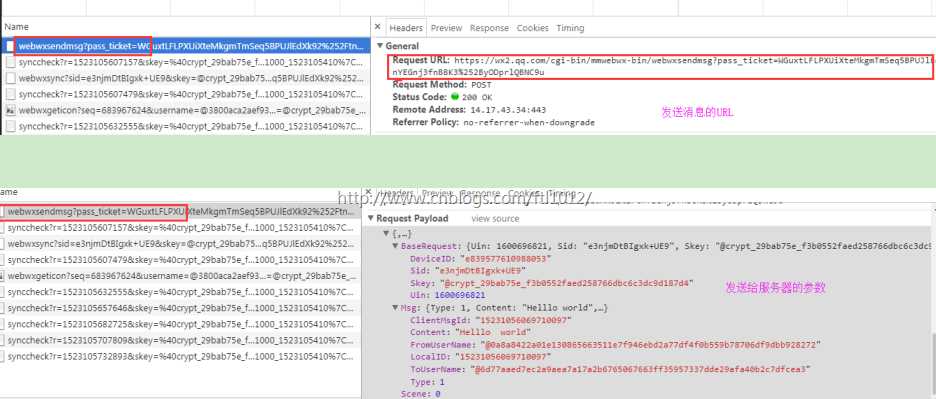Collapse the Request Payload section
The height and width of the screenshot is (399, 936).
(x=371, y=219)
